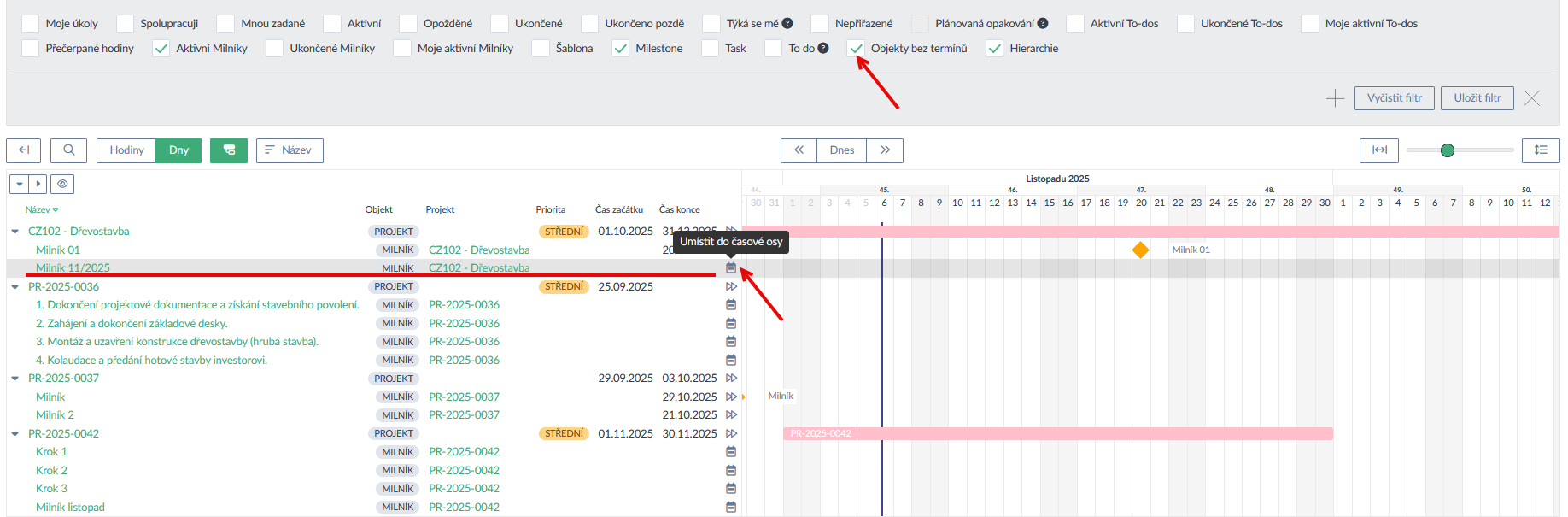Click calendar icon in Milník 11/2025 row
1568x517 pixels.
(x=731, y=268)
